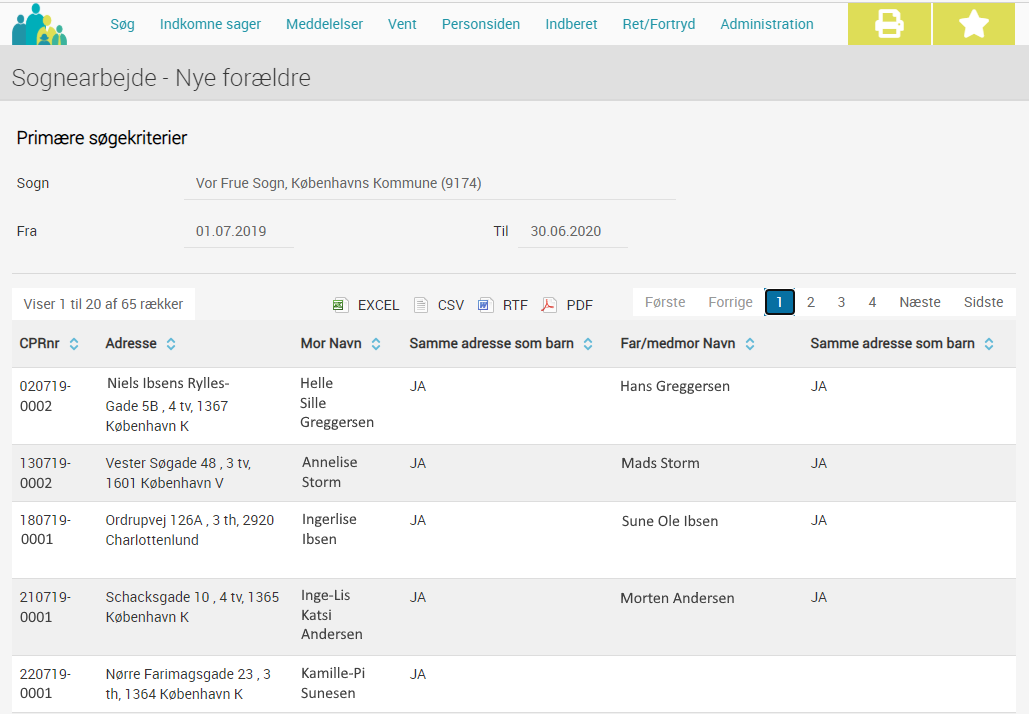
Task: Go to page 2
Action: click(x=810, y=302)
